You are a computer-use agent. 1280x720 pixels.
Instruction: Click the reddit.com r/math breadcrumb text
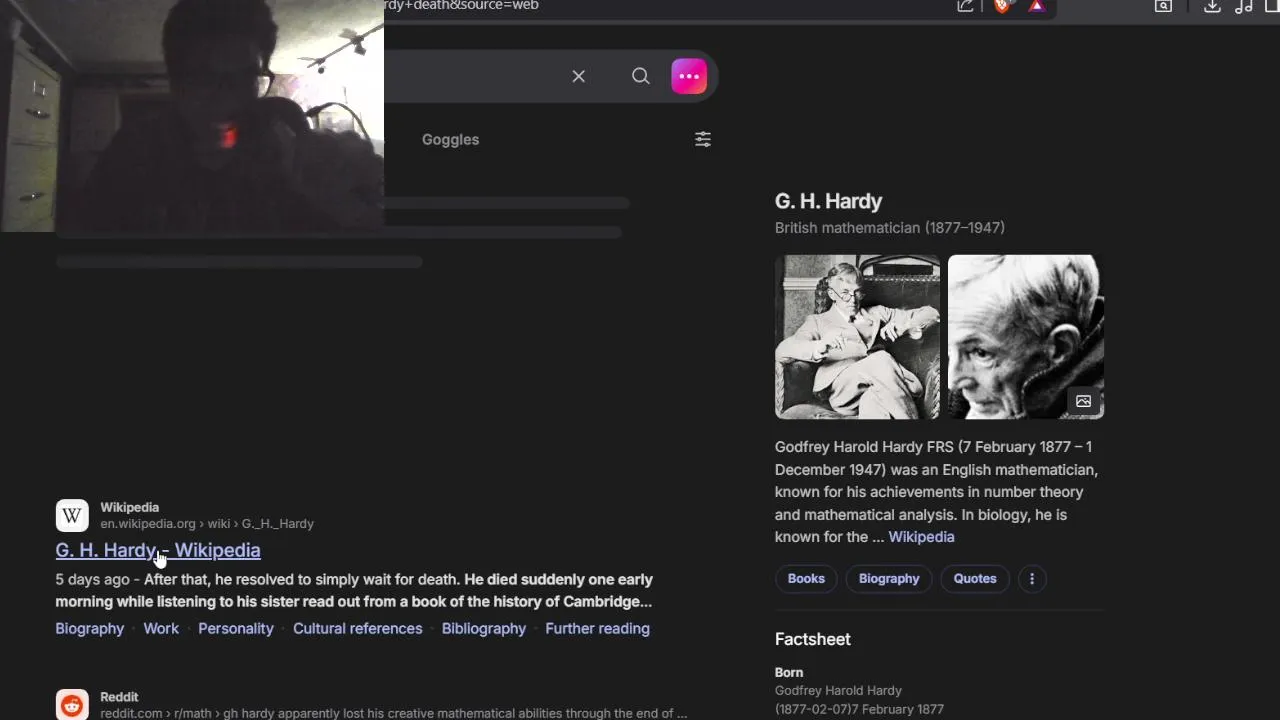point(393,713)
